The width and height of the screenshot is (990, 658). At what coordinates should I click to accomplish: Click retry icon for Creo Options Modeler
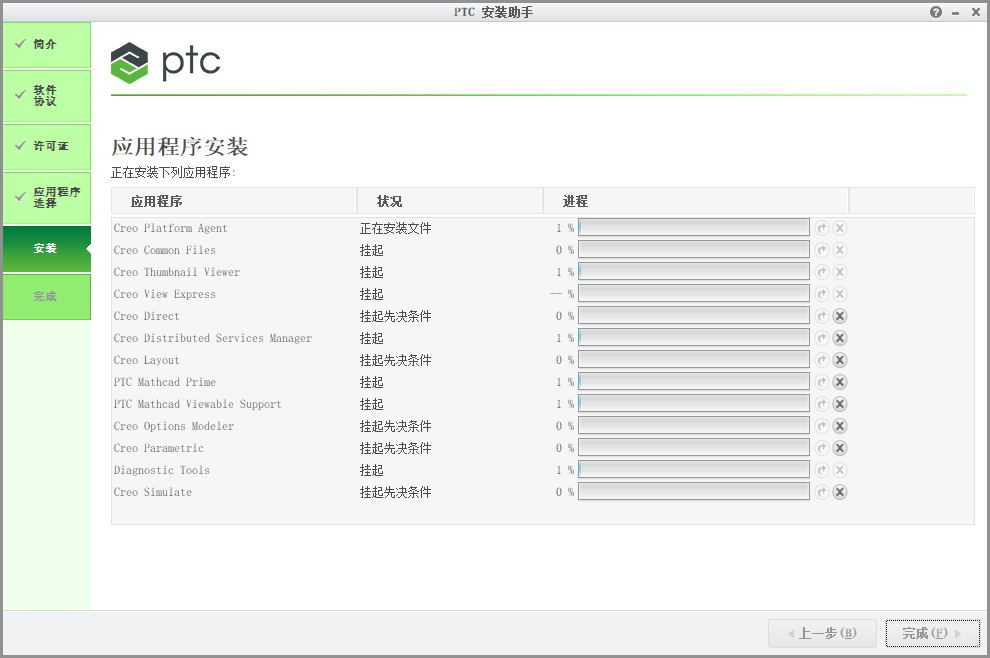coord(821,426)
